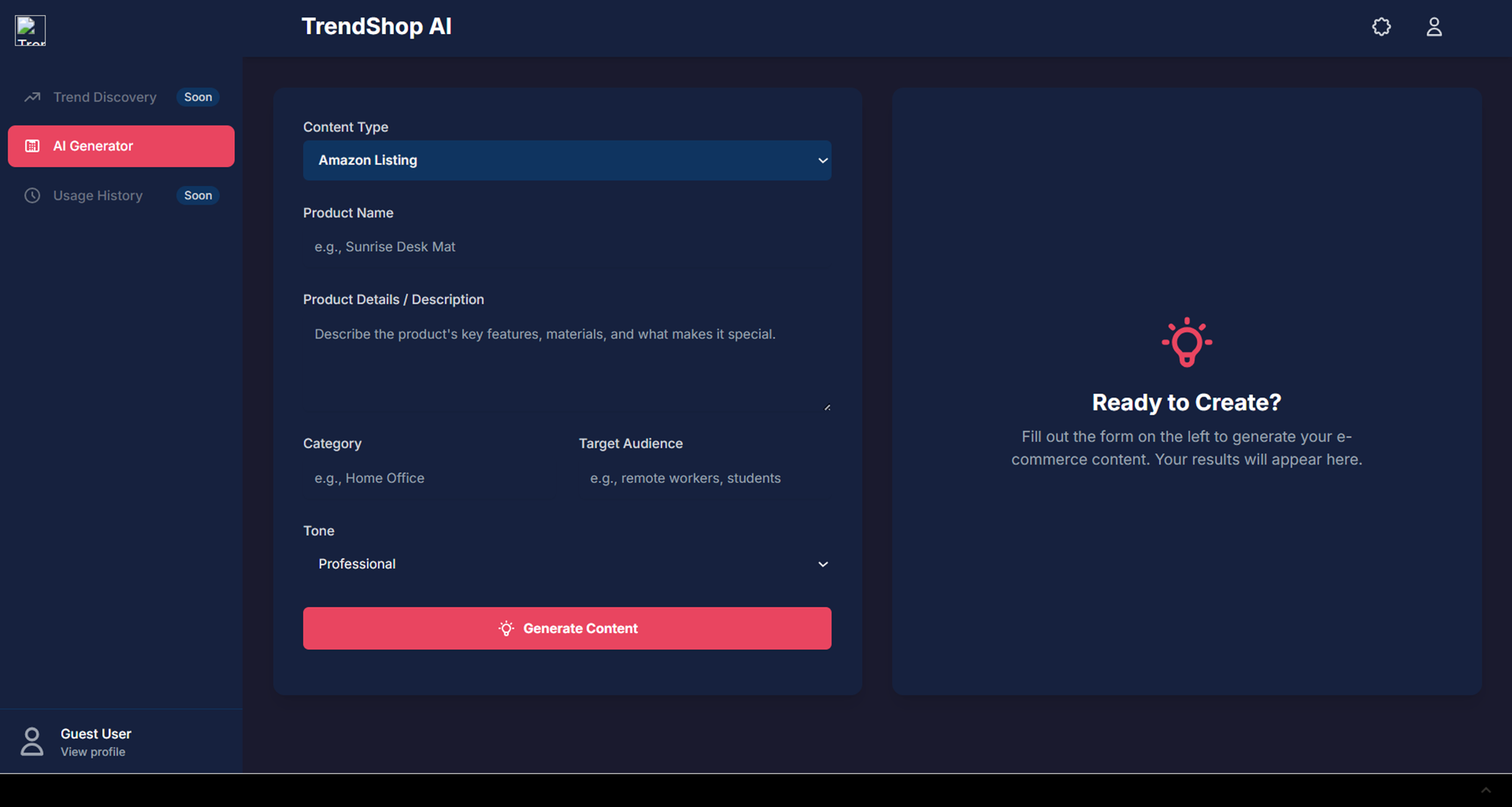1512x807 pixels.
Task: Open settings via the gear icon
Action: pos(1381,27)
